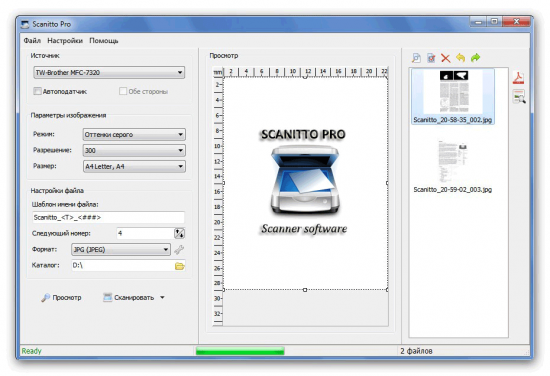This screenshot has width=550, height=376.
Task: Enable the Автоподатчик checkbox
Action: click(x=37, y=91)
